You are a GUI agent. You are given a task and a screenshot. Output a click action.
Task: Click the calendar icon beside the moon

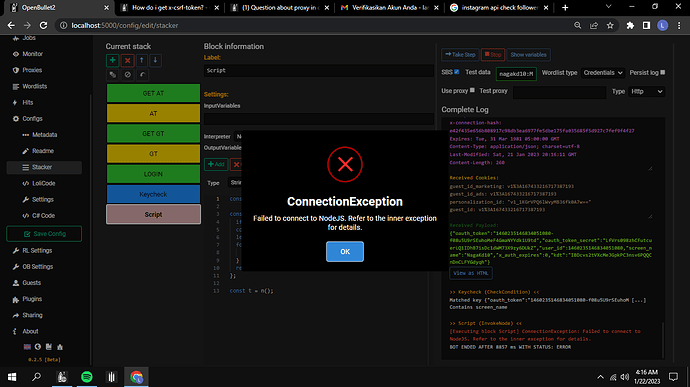pyautogui.click(x=49, y=347)
